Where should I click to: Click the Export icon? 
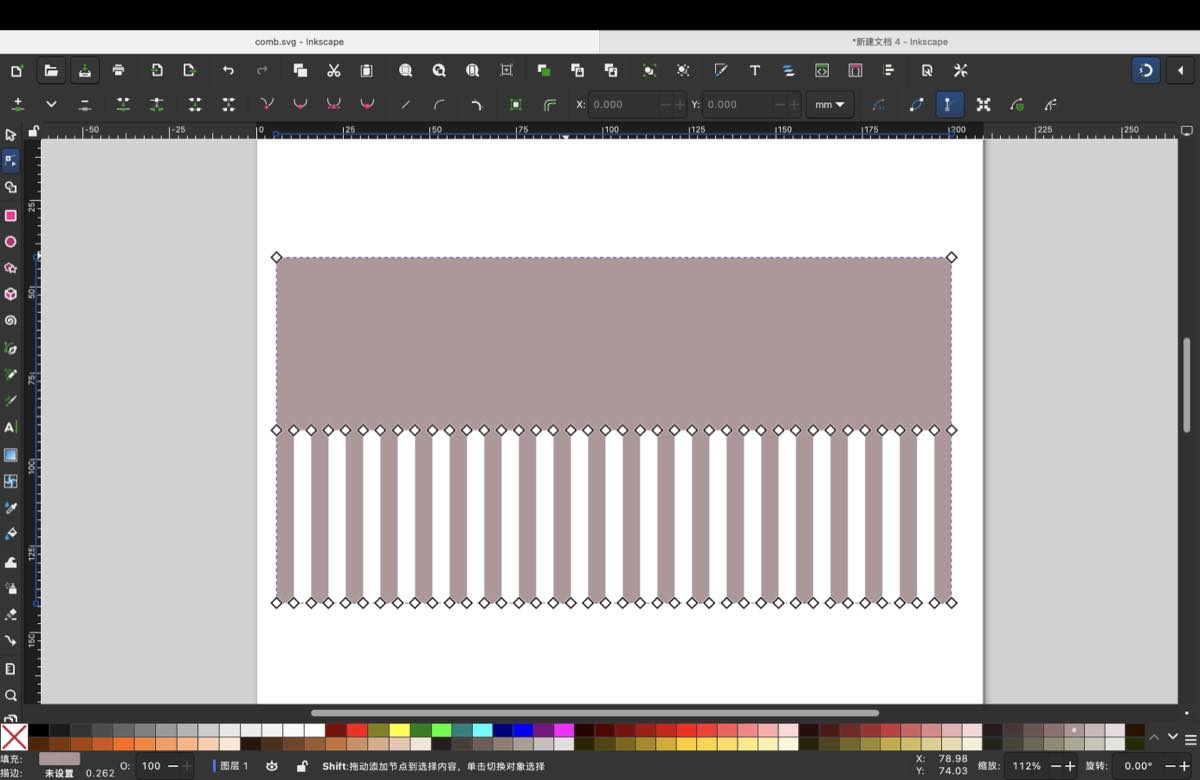190,70
